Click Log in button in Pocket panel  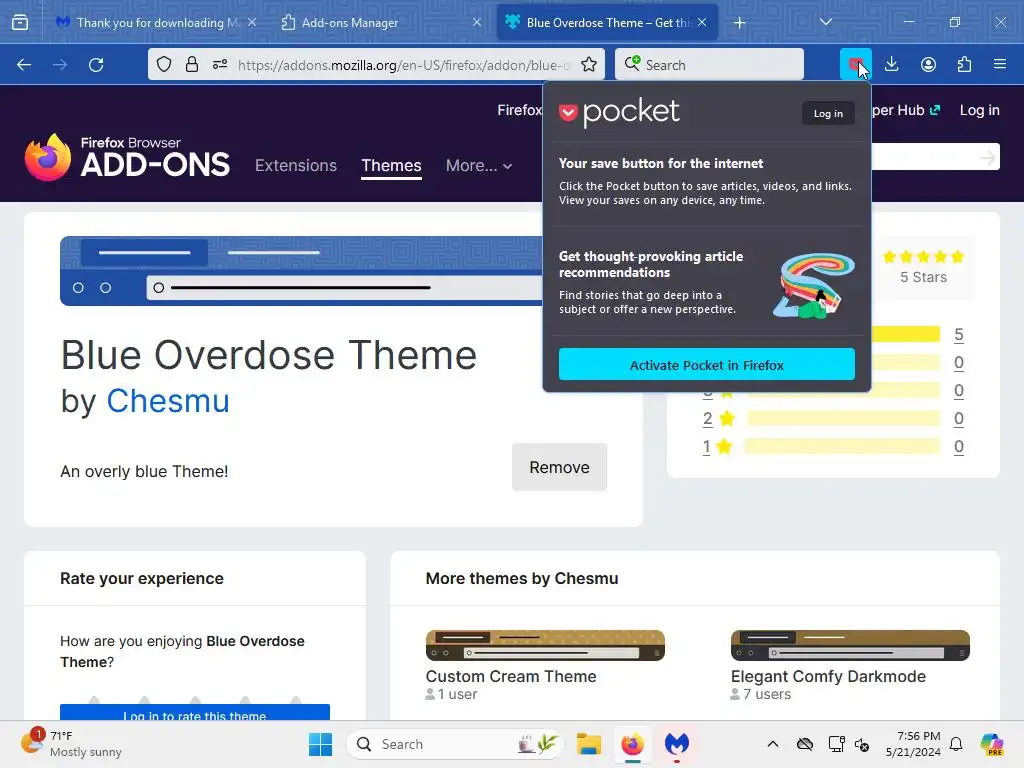828,113
